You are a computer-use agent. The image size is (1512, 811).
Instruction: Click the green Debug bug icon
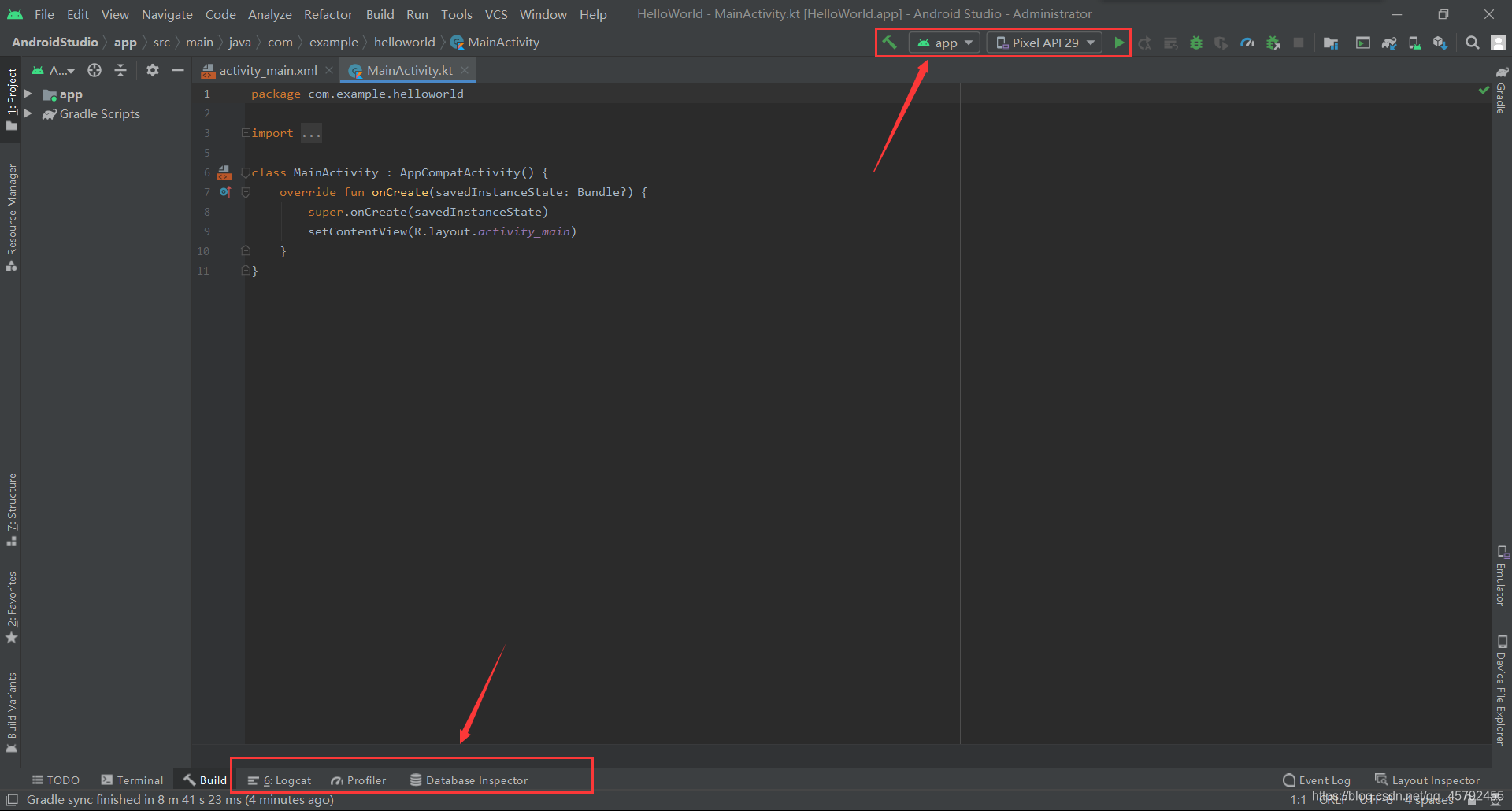[1196, 43]
